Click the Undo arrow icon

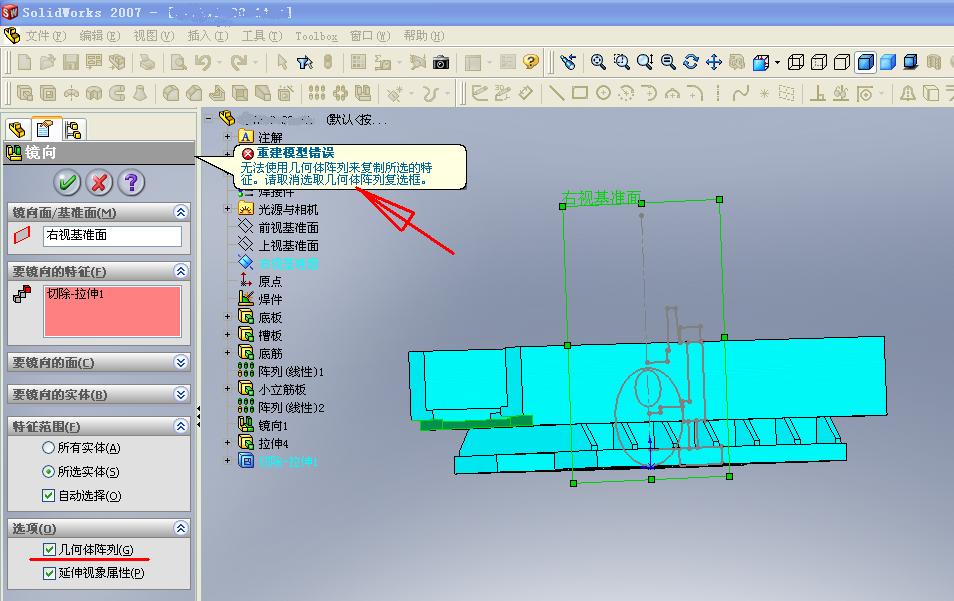203,62
